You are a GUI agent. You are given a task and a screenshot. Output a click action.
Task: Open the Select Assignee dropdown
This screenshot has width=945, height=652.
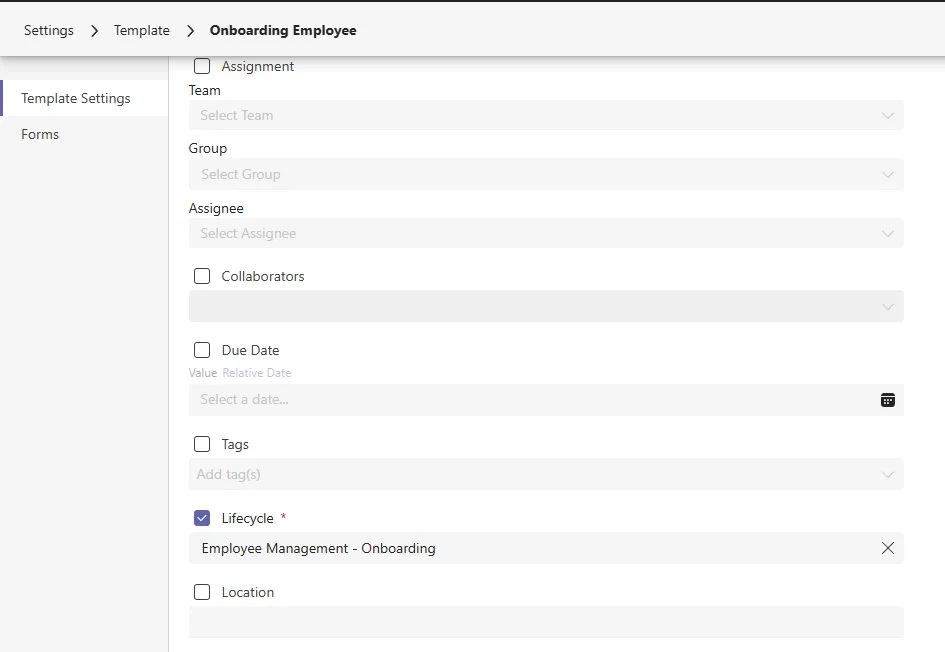(546, 233)
